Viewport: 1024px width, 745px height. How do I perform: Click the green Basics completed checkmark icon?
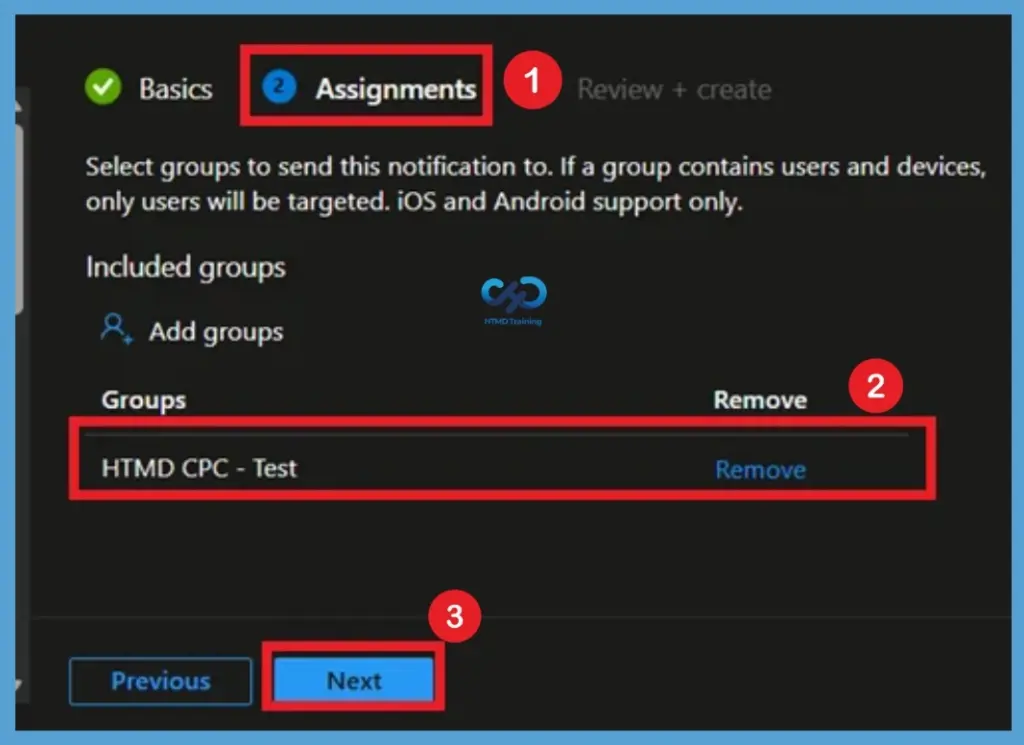[x=103, y=87]
